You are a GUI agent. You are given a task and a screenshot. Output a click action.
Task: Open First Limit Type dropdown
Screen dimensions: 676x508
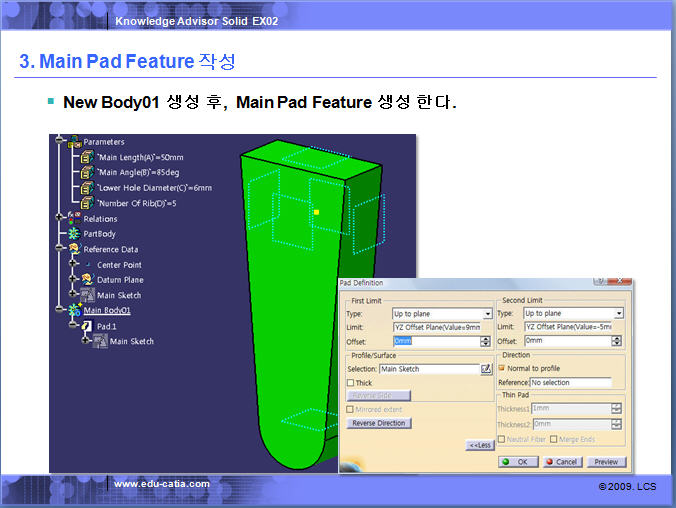pyautogui.click(x=487, y=314)
